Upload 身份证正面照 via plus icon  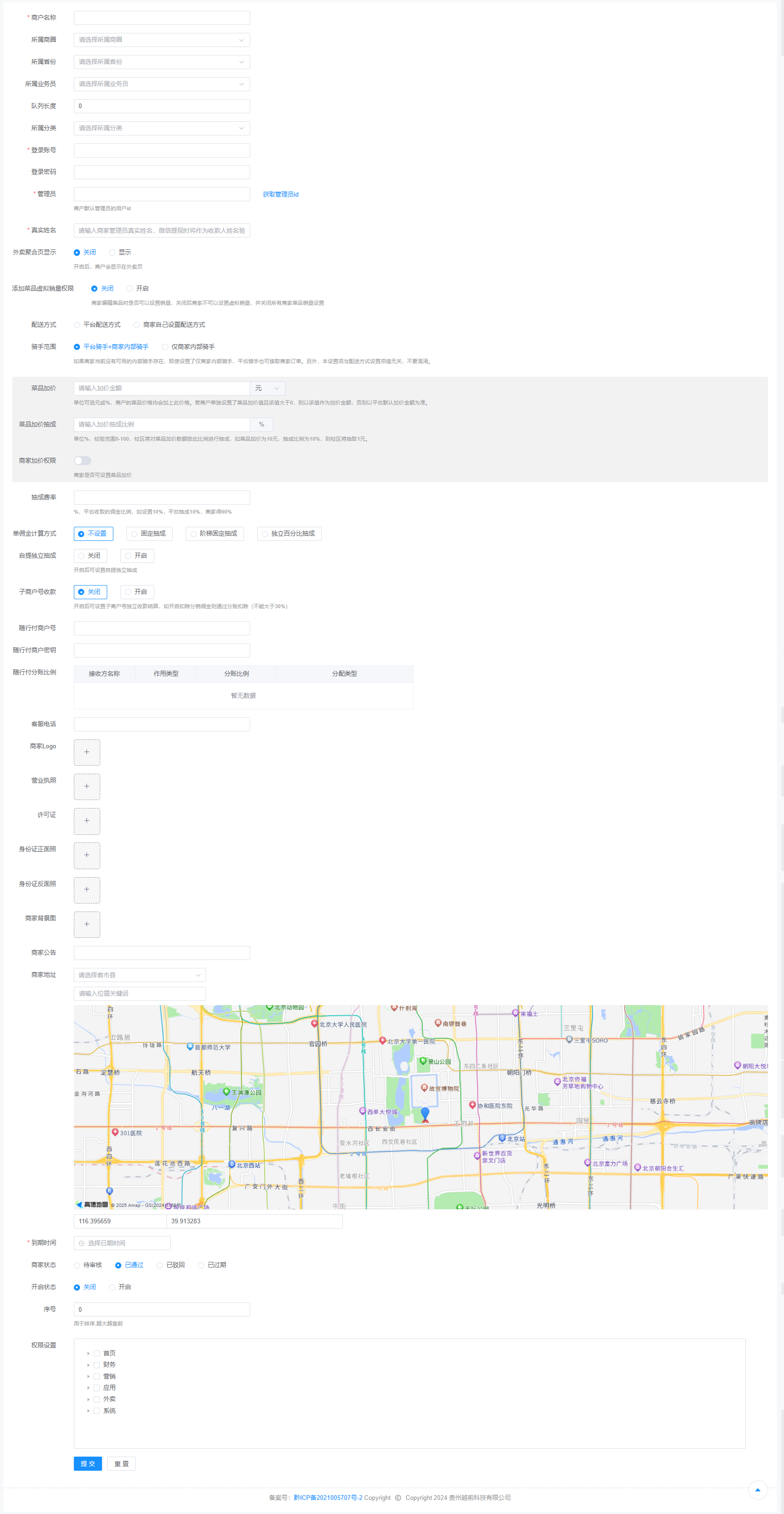87,855
